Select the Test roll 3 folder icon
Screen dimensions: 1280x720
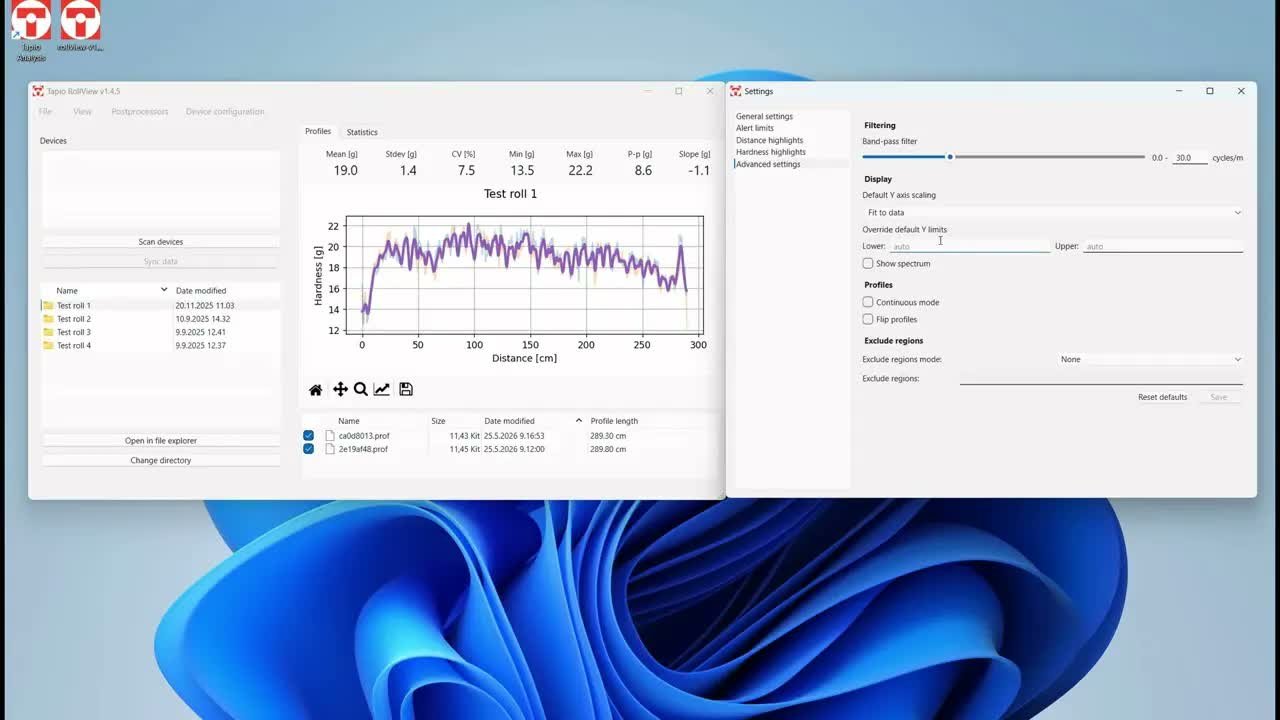[x=48, y=332]
